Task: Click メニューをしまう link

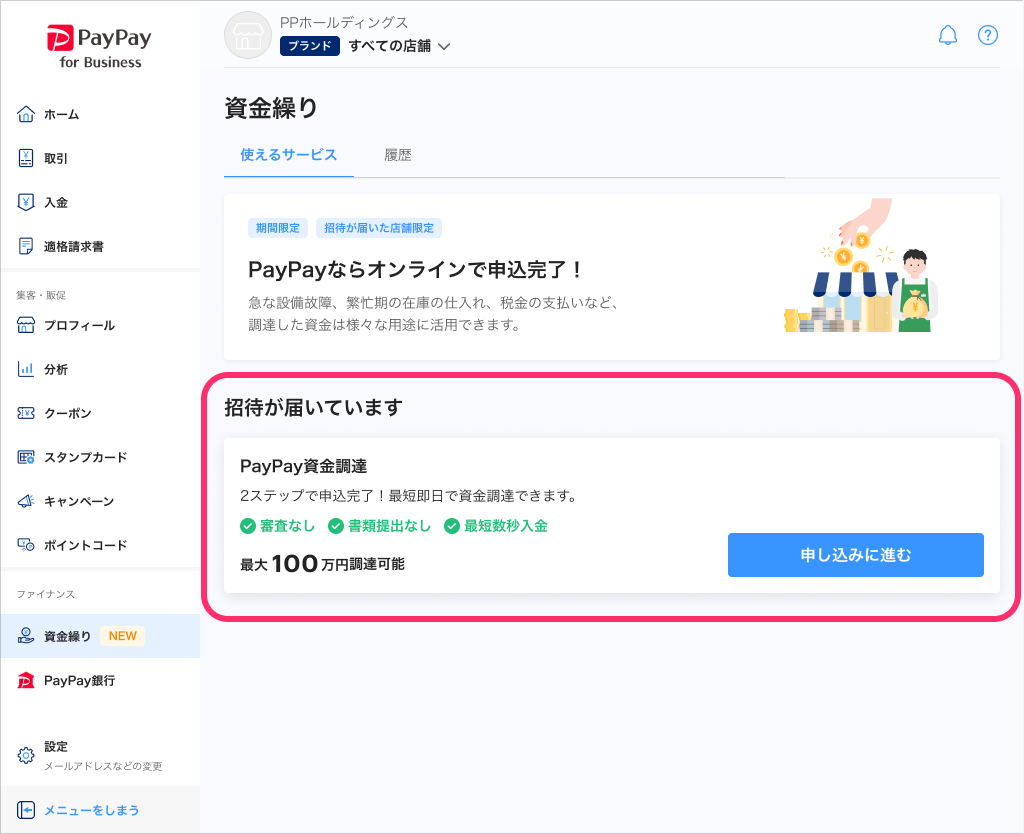Action: coord(91,810)
